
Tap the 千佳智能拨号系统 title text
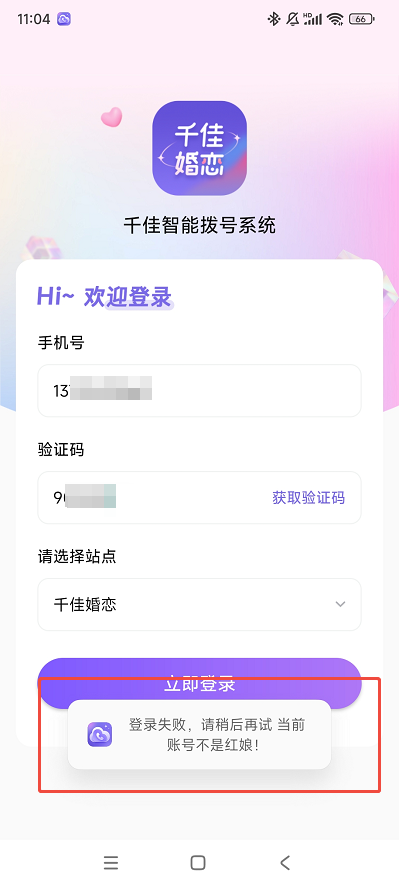[200, 226]
